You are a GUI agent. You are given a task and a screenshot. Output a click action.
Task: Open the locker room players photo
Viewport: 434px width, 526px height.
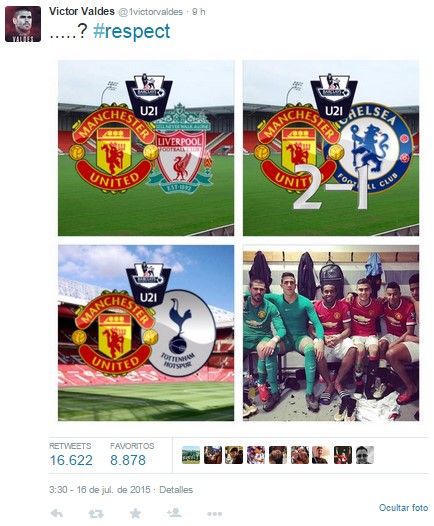coord(331,333)
